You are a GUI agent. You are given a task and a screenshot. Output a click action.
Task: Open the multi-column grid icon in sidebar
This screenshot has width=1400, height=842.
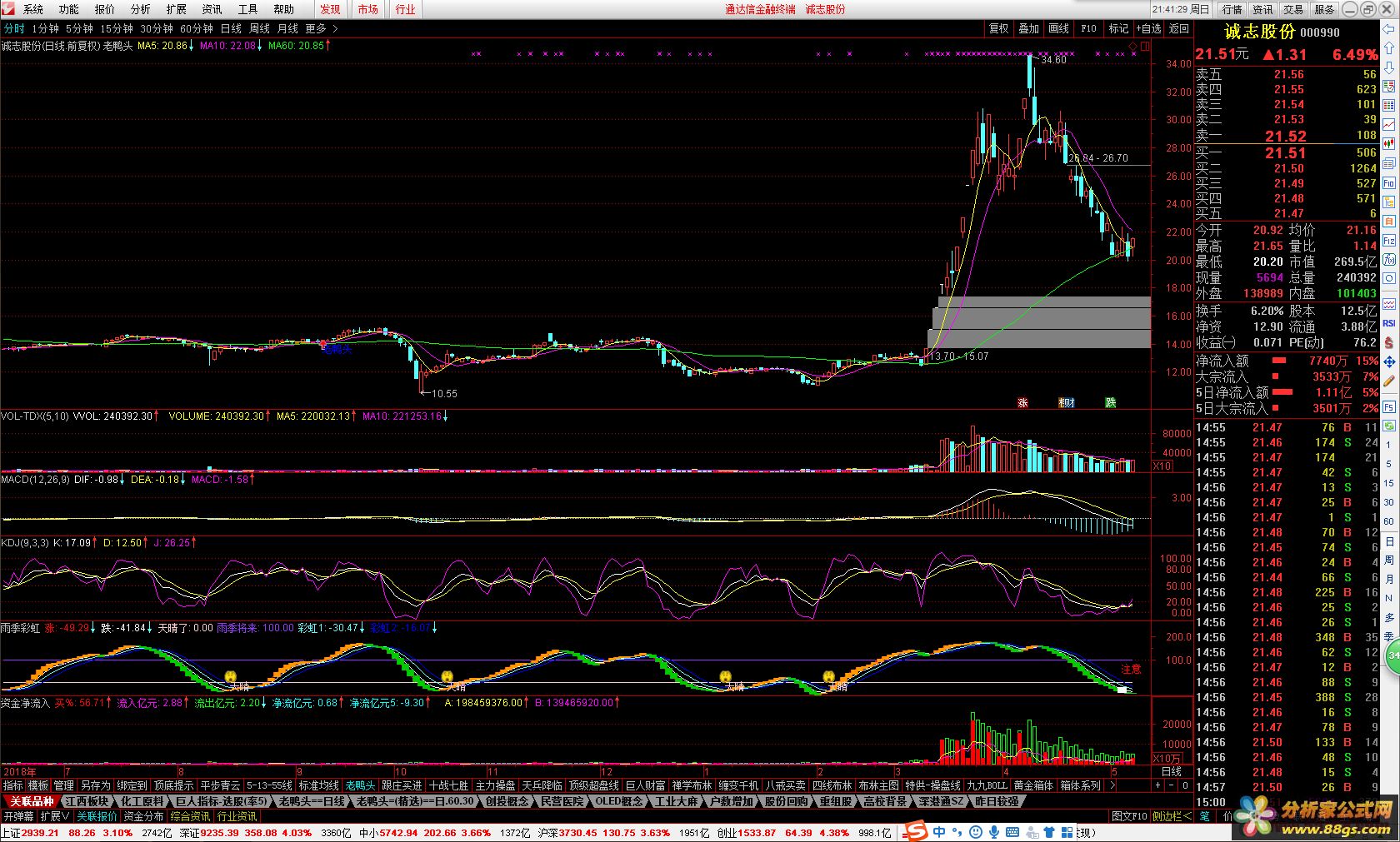[1389, 105]
